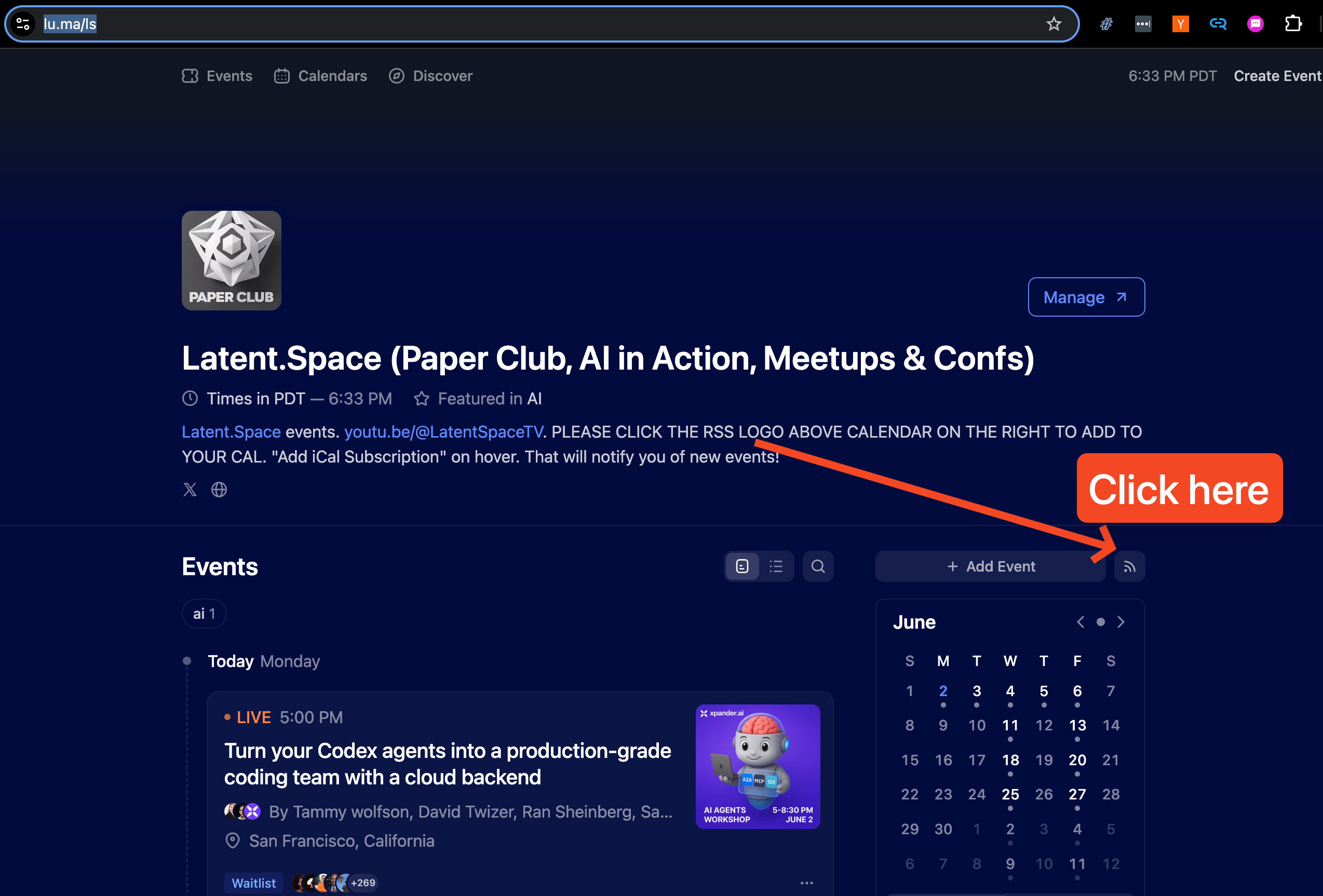1323x896 pixels.
Task: Toggle the "ai 1" tag filter
Action: (x=204, y=614)
